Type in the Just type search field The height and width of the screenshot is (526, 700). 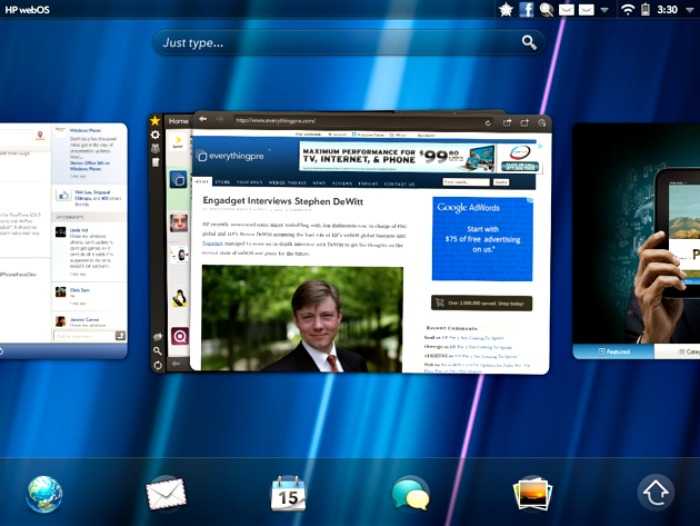pos(330,43)
